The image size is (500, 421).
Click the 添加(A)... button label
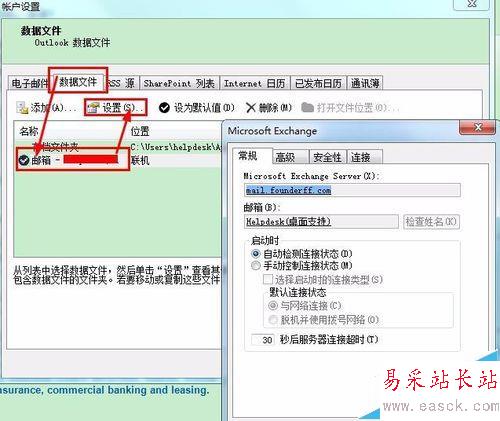click(53, 108)
